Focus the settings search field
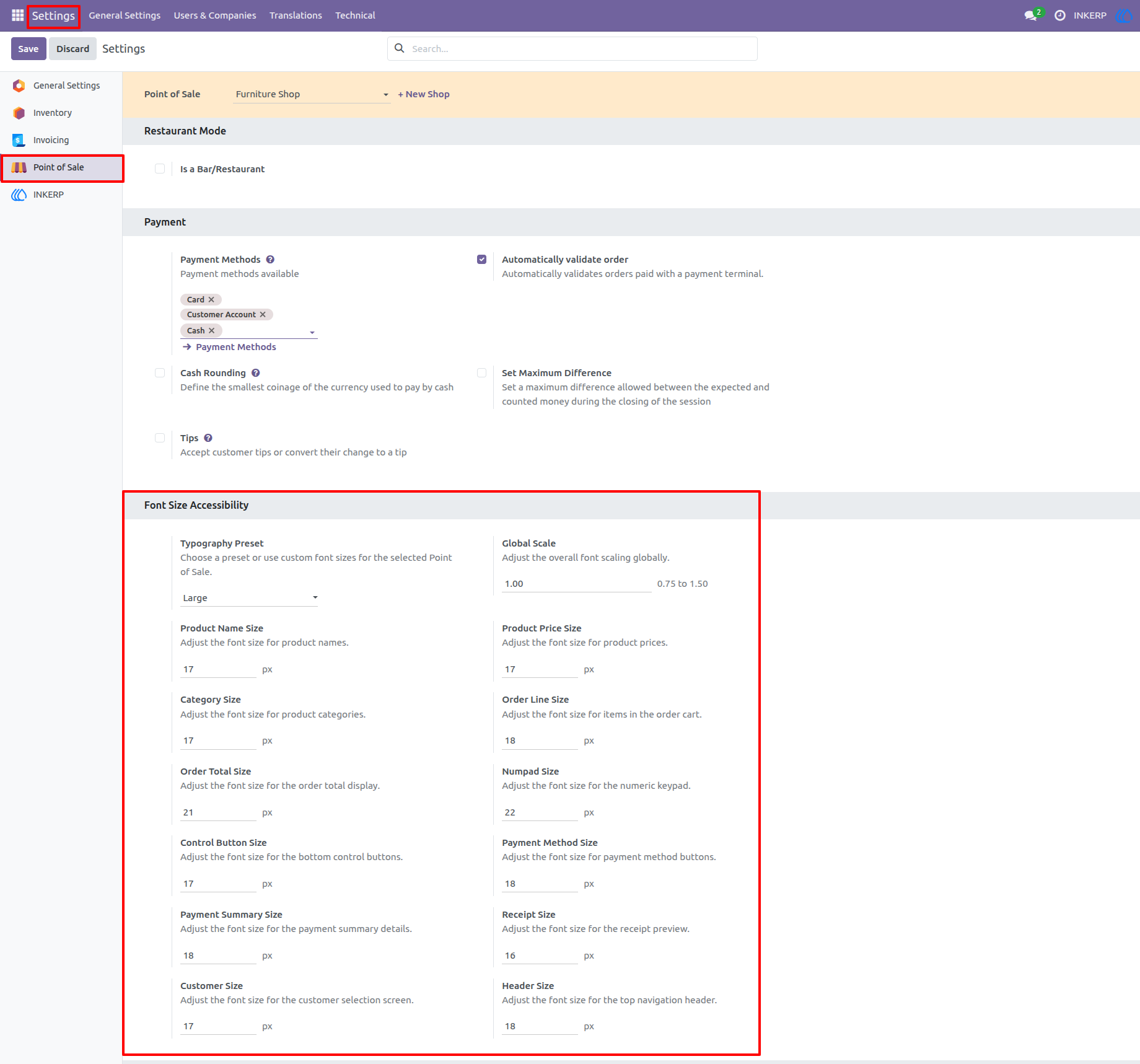The height and width of the screenshot is (1064, 1140). (x=572, y=48)
